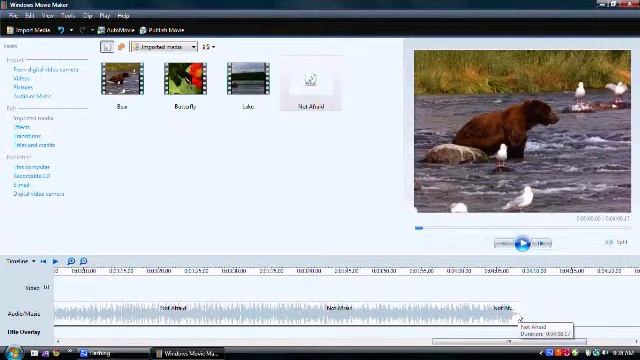Click the Title Overlay track label
Viewport: 640px width, 360px height.
24,332
